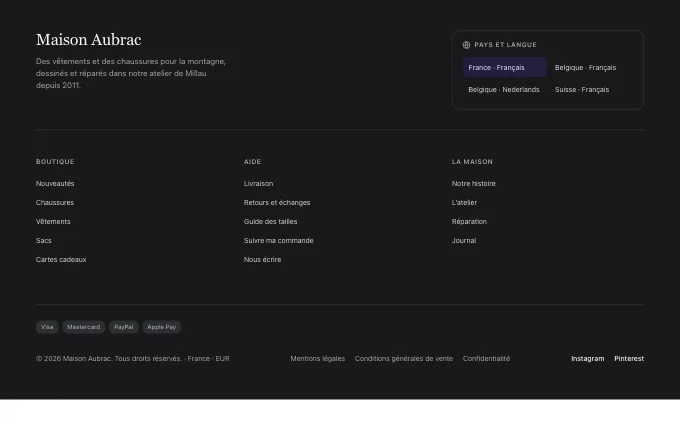
Task: Click the PAYS ET LANGUE heading
Action: pyautogui.click(x=505, y=45)
